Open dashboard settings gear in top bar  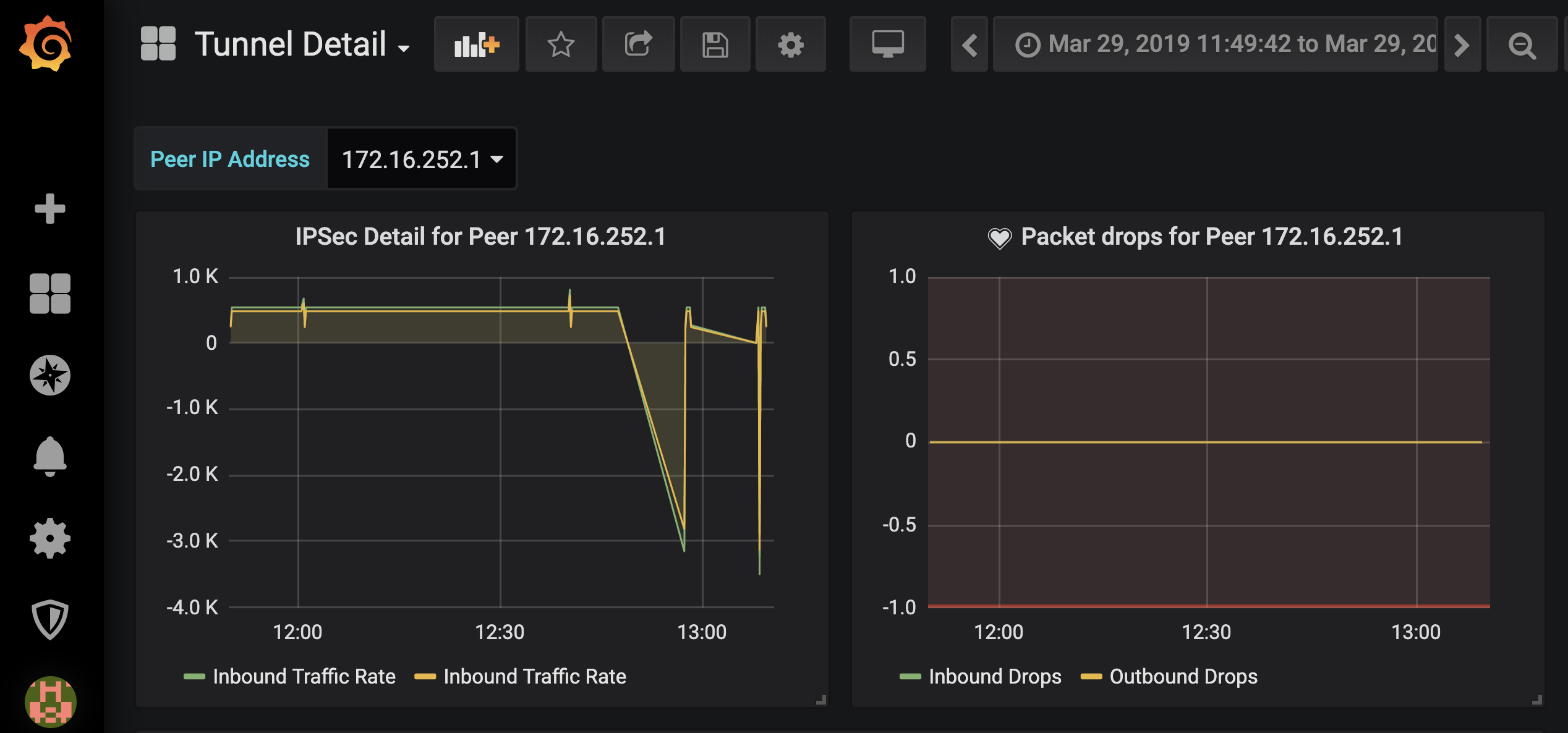pyautogui.click(x=790, y=44)
